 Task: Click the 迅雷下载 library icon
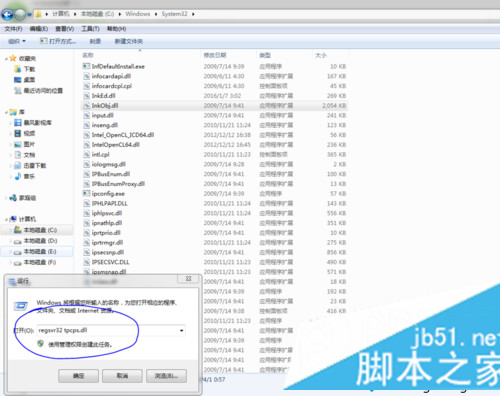[18, 166]
